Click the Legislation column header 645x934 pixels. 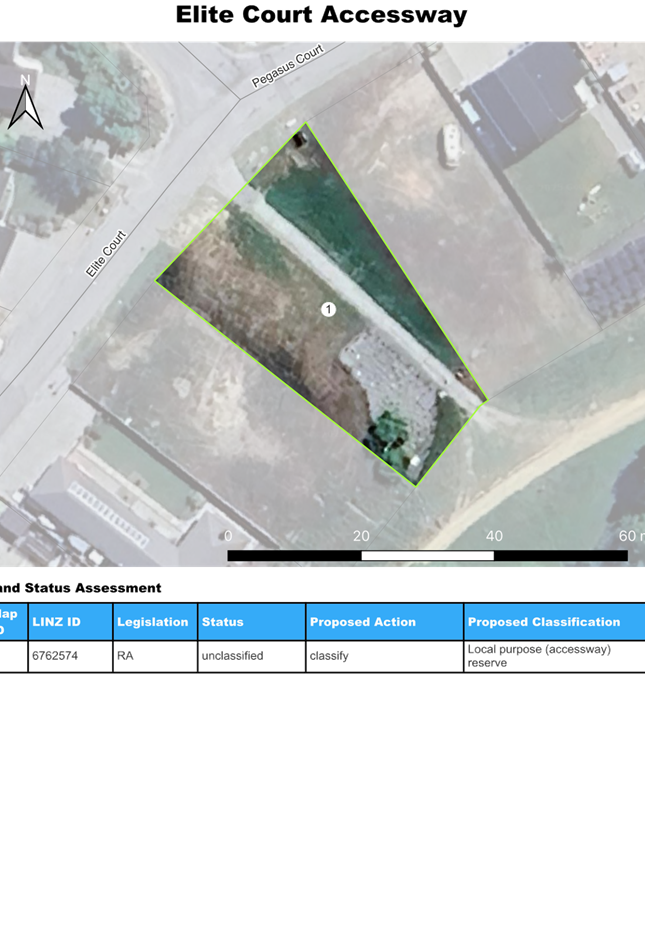[x=154, y=622]
